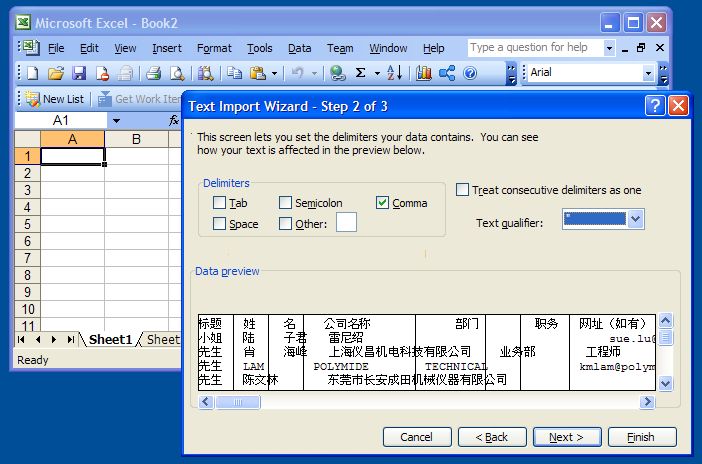
Task: Uncheck the Comma delimiter checkbox
Action: pos(383,203)
